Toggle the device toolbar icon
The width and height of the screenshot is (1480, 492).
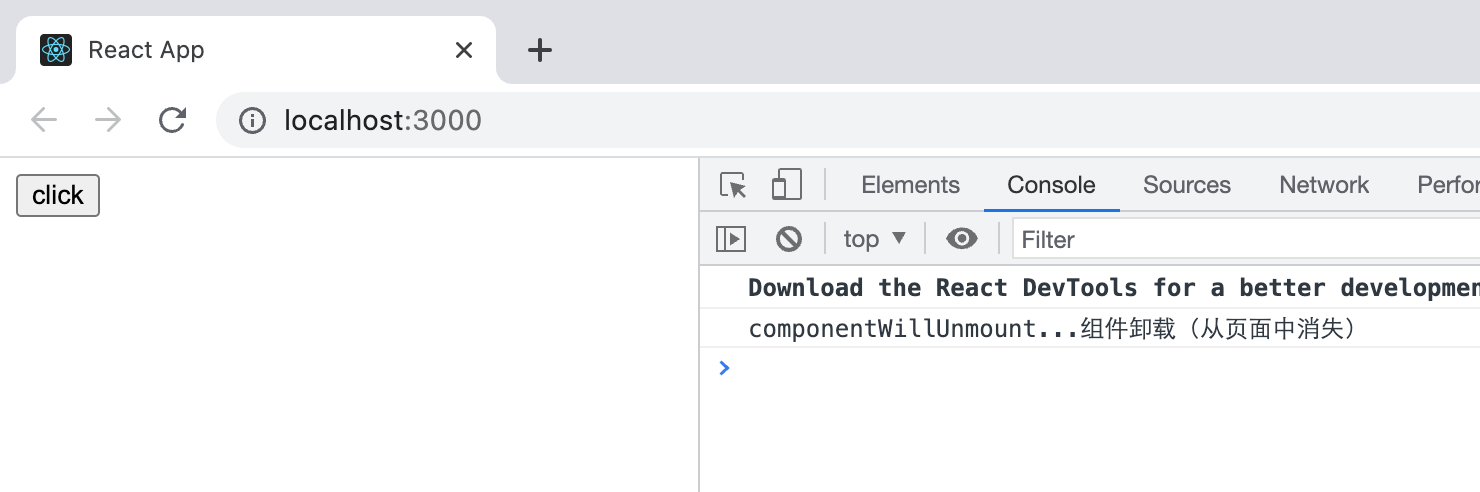pyautogui.click(x=787, y=185)
